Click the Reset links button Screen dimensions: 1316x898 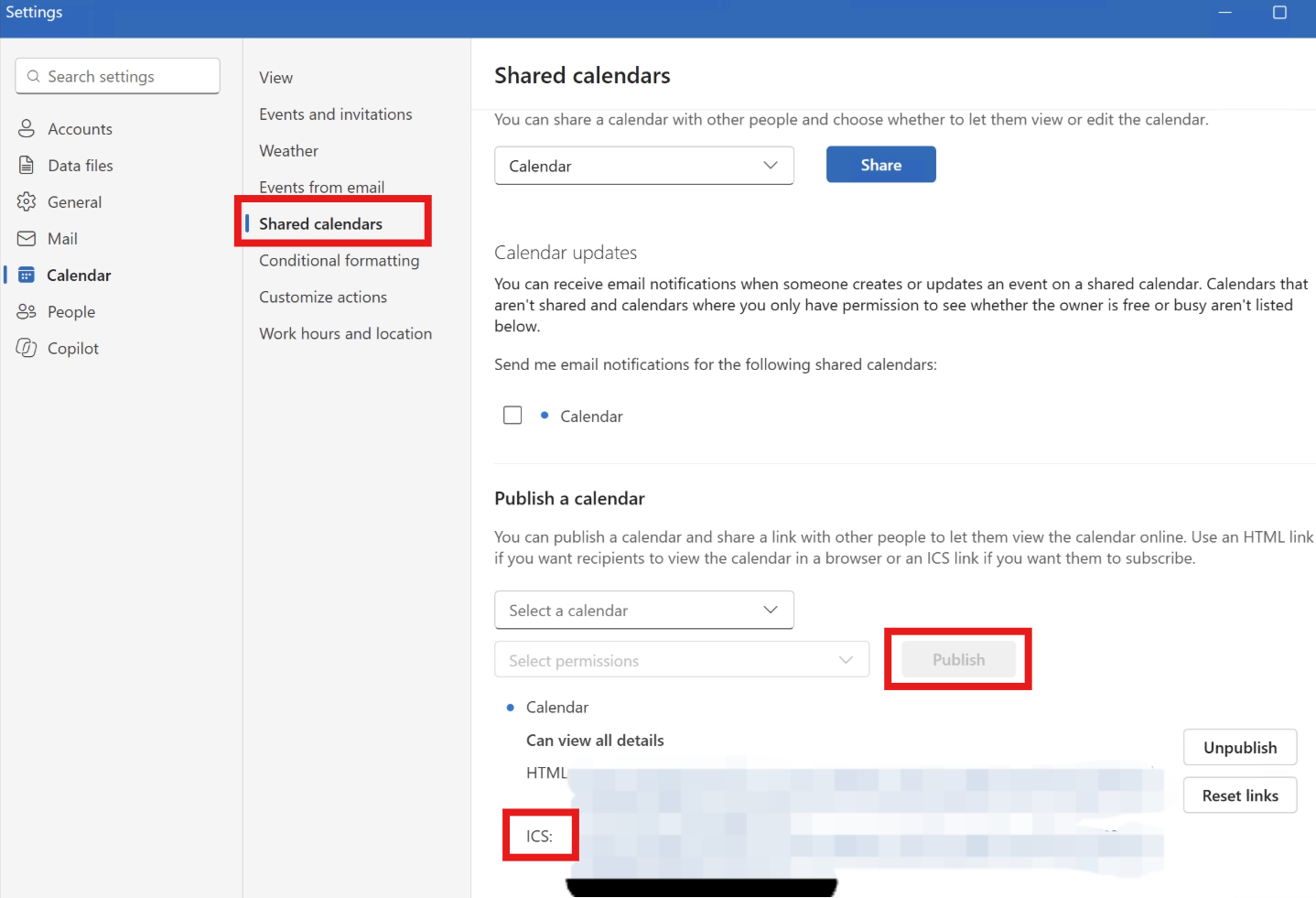1240,795
